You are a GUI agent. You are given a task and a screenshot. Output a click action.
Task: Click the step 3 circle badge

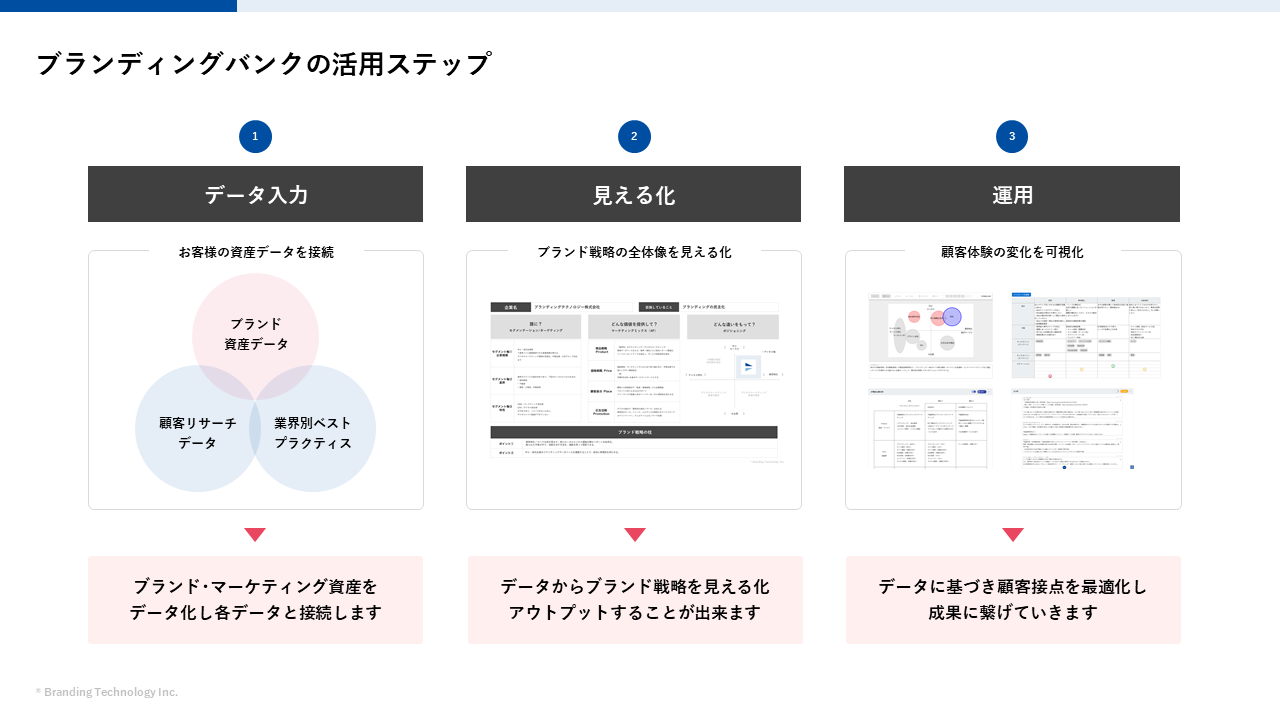(1012, 136)
